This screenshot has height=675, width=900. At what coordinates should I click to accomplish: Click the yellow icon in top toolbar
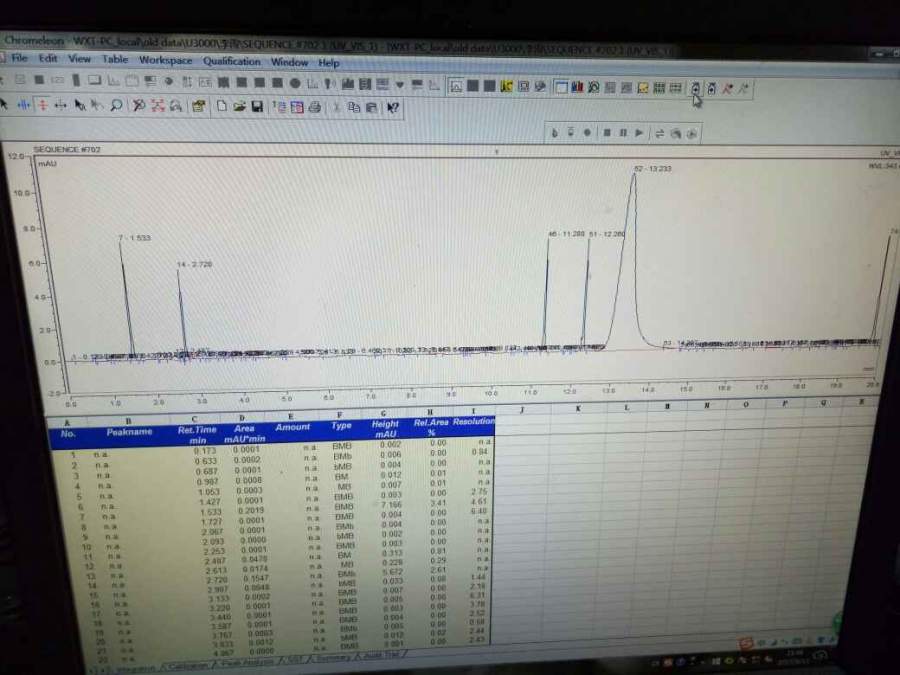point(506,86)
